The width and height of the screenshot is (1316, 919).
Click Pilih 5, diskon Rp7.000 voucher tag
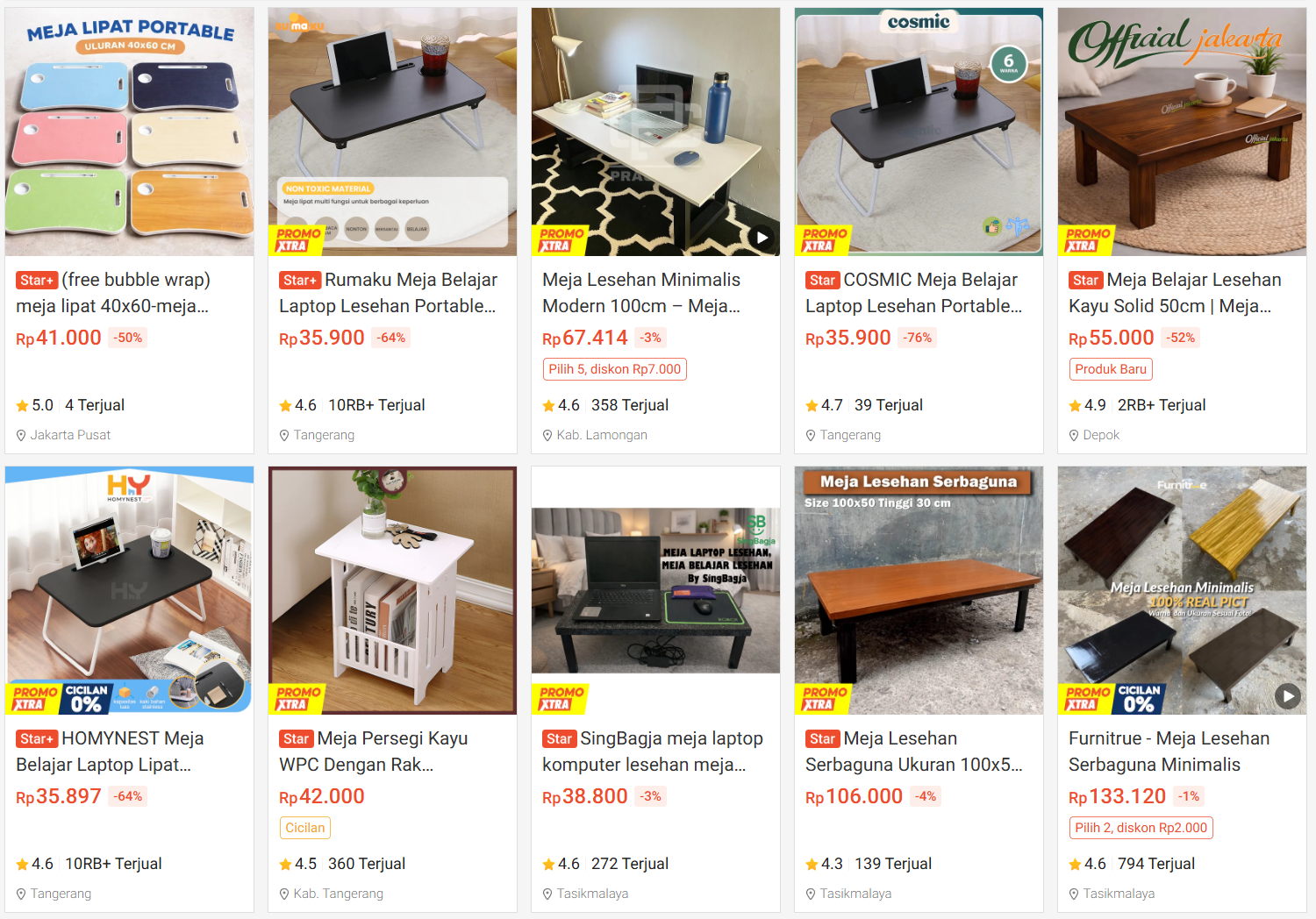614,369
